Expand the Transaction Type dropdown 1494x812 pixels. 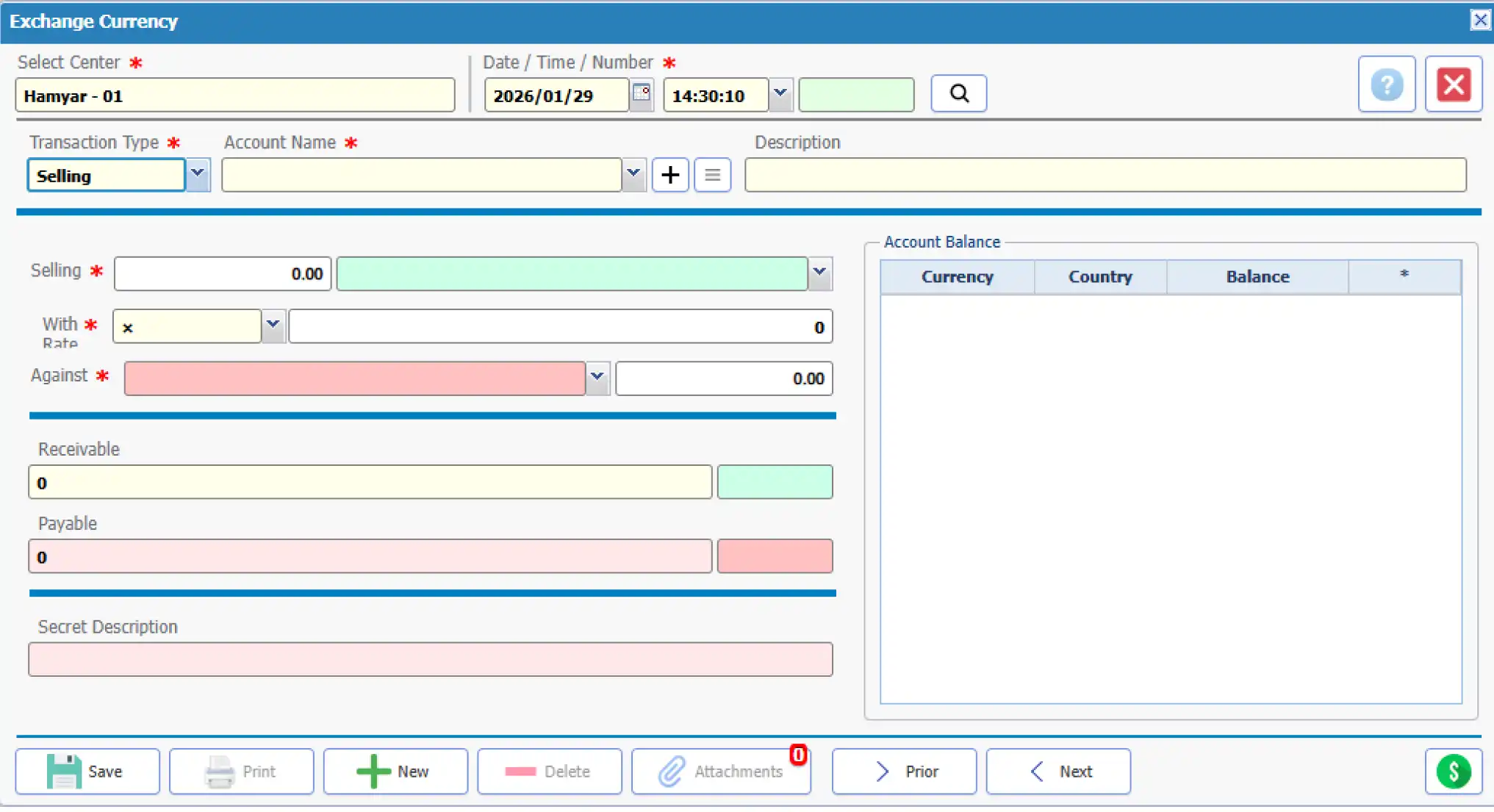tap(198, 175)
